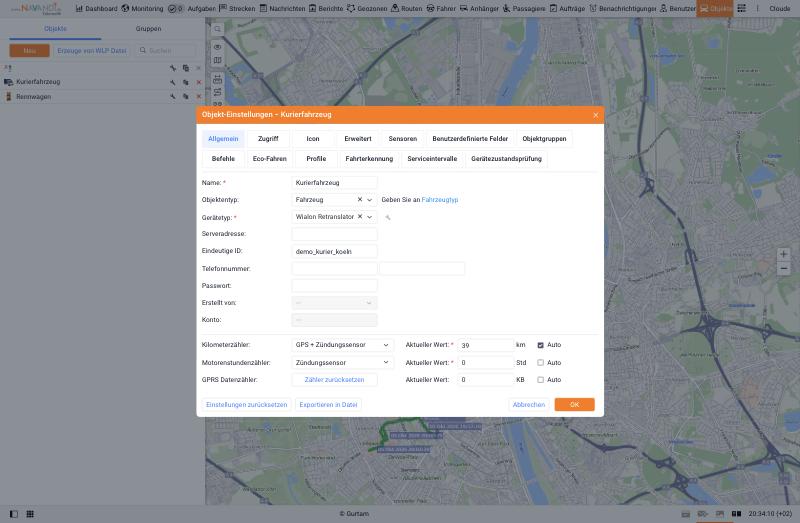
Task: Open the Zugriff tab
Action: point(268,139)
